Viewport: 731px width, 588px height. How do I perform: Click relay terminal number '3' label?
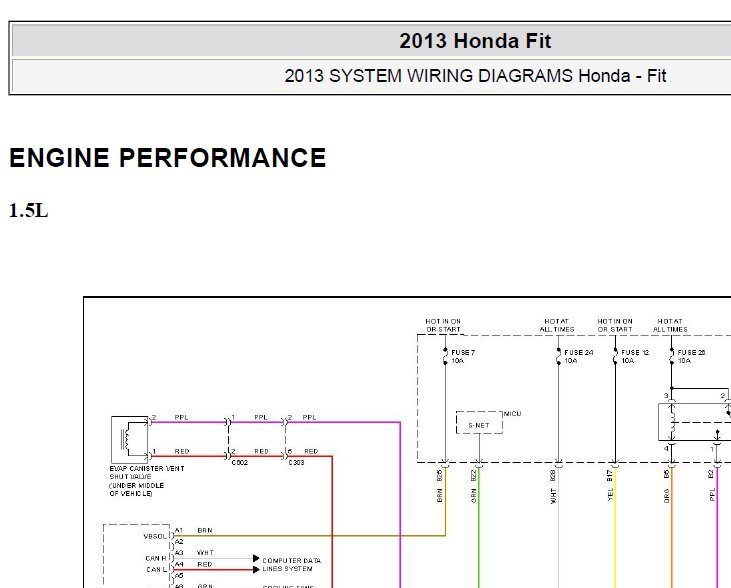666,395
